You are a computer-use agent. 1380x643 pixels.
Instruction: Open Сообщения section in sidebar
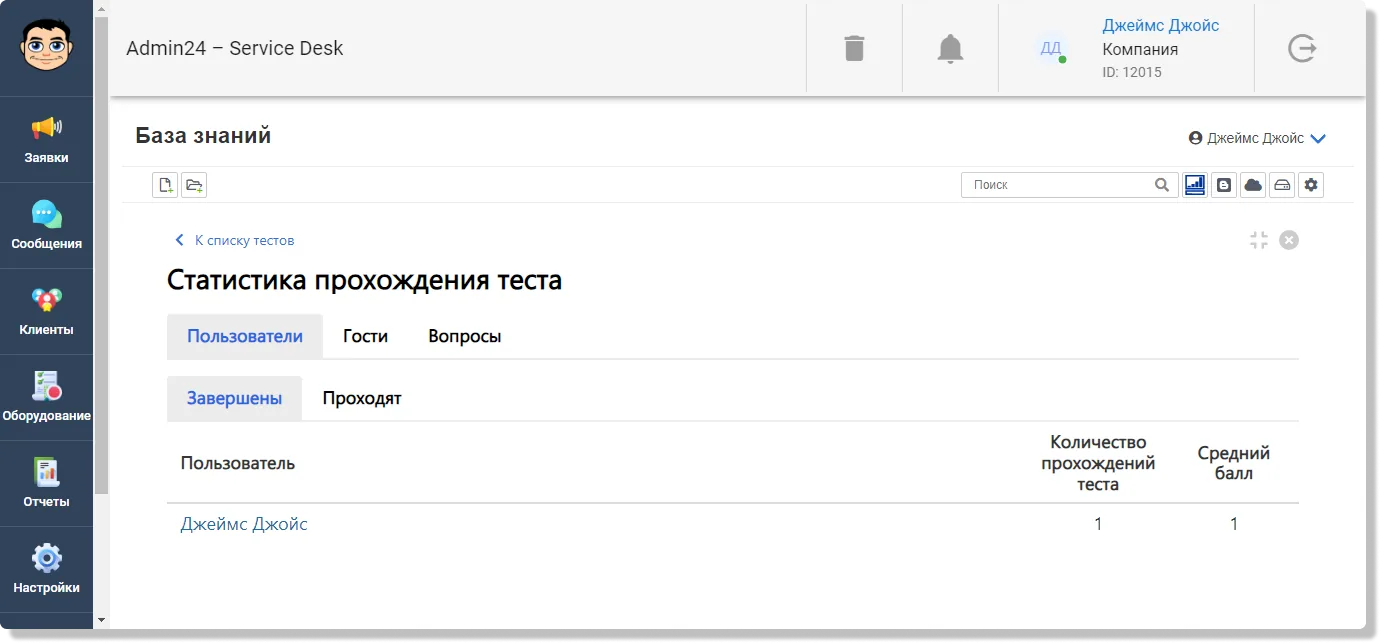[x=46, y=226]
